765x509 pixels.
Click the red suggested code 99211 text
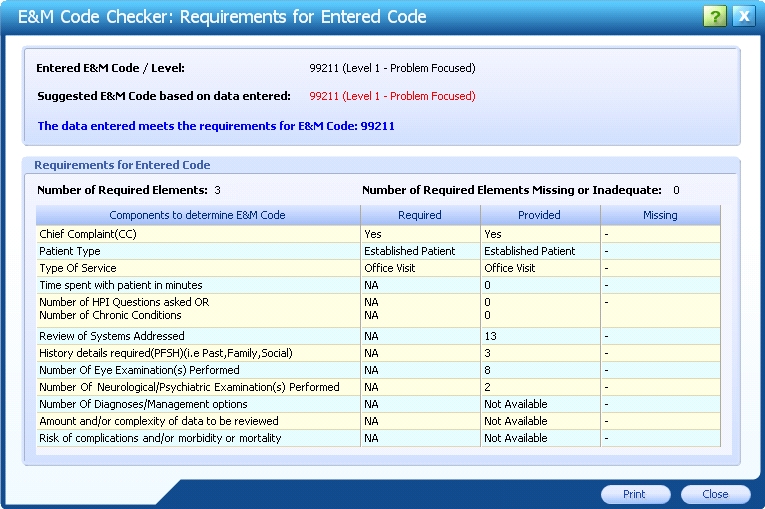(x=392, y=96)
